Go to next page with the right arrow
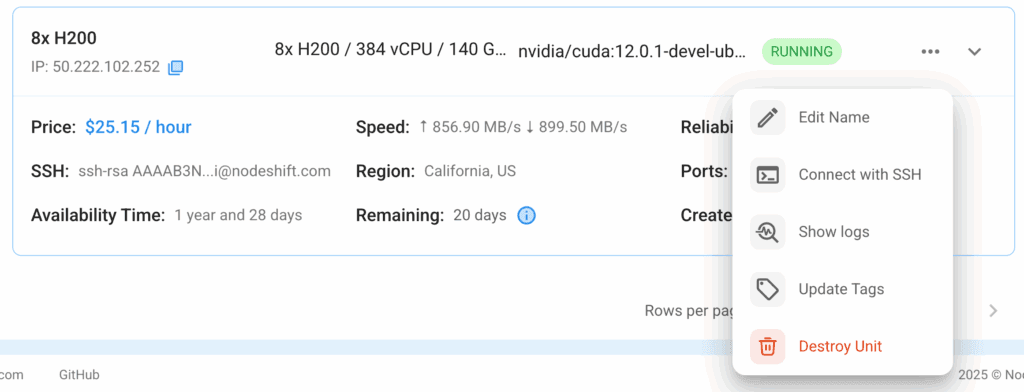The image size is (1024, 392). pos(993,310)
